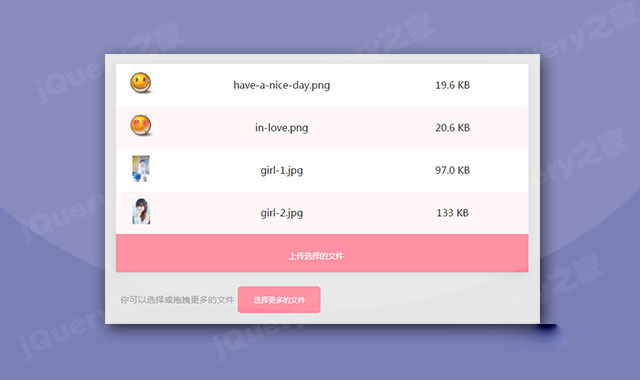The image size is (640, 380).
Task: Click the 你可以选择或拖拽更多的文件 hint text
Action: click(x=177, y=300)
